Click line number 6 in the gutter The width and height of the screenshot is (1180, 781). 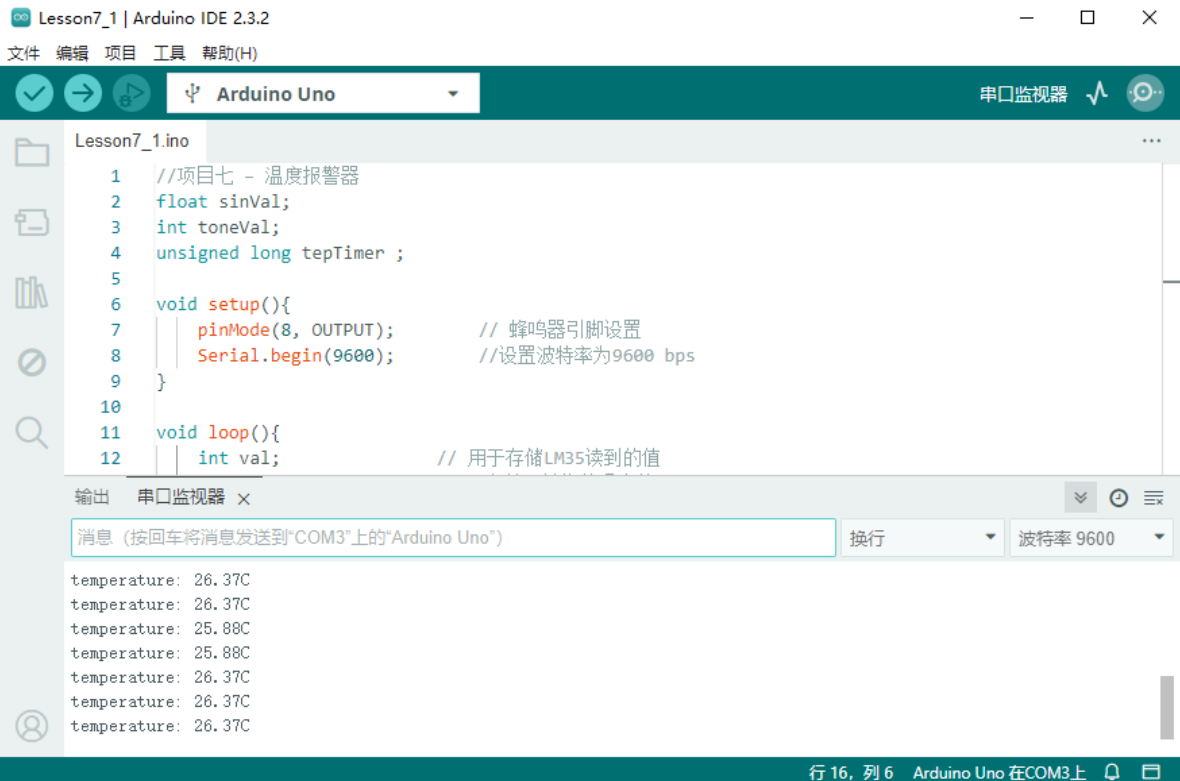[x=115, y=304]
